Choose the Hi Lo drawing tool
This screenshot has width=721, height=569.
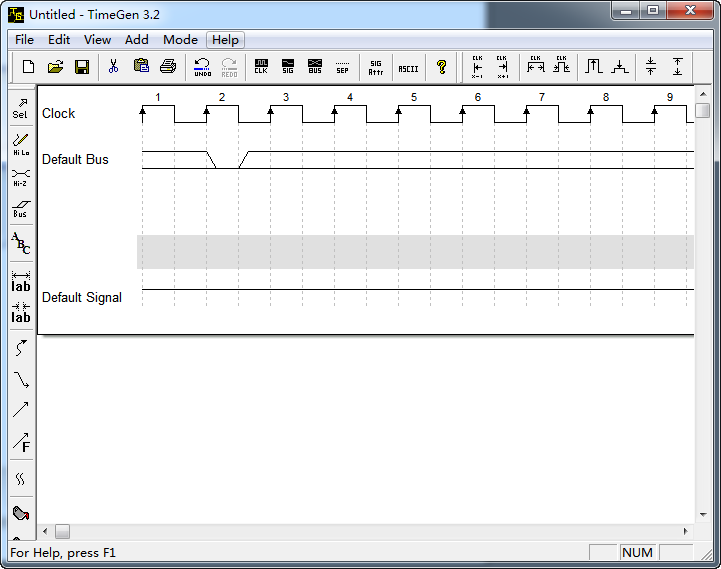click(x=21, y=144)
